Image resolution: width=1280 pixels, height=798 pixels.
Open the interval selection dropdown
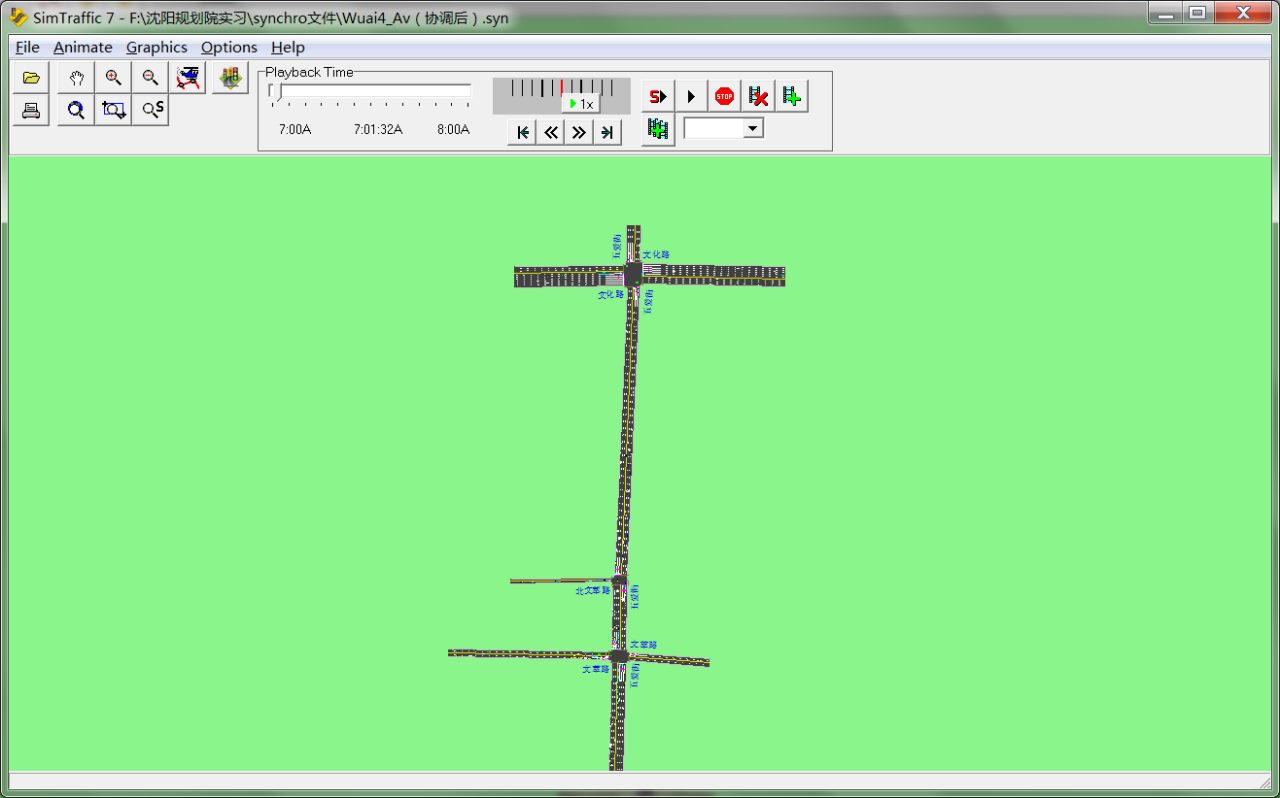pyautogui.click(x=752, y=128)
